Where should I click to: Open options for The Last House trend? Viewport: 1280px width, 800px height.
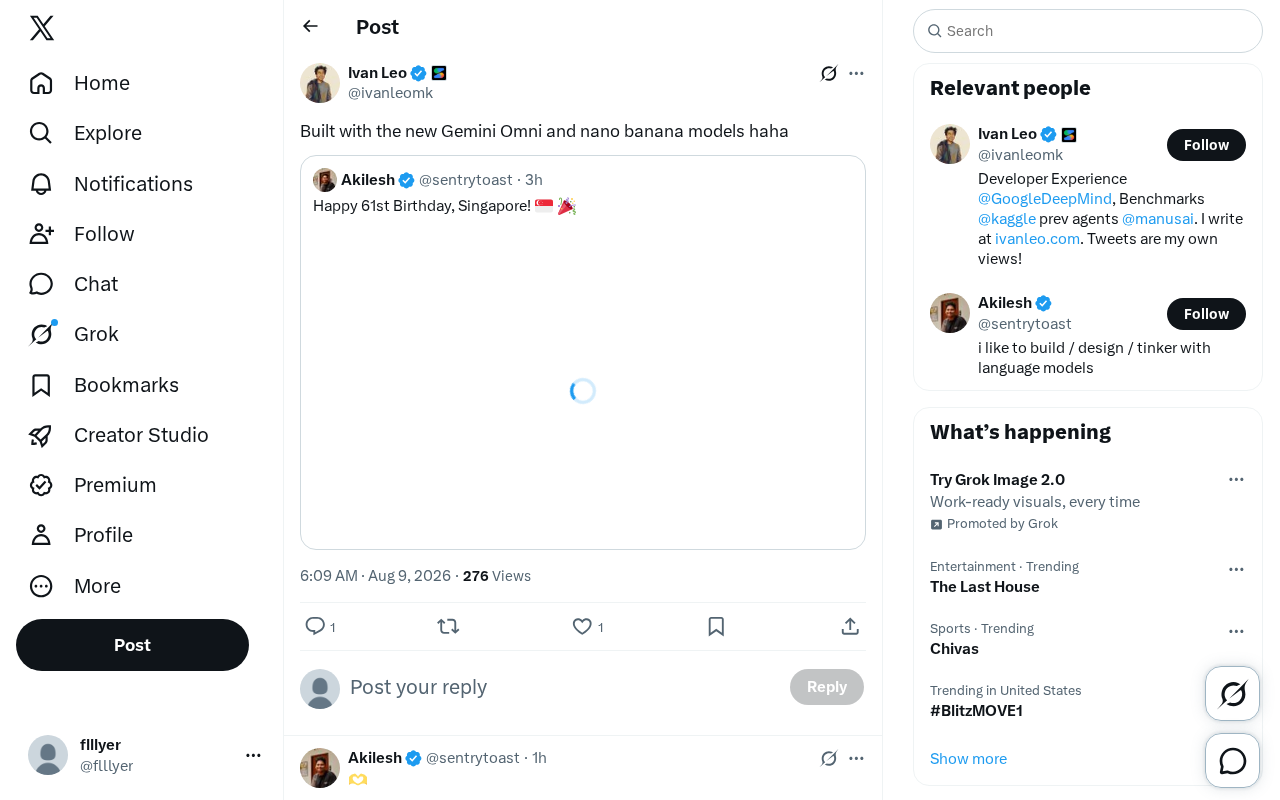pyautogui.click(x=1236, y=569)
